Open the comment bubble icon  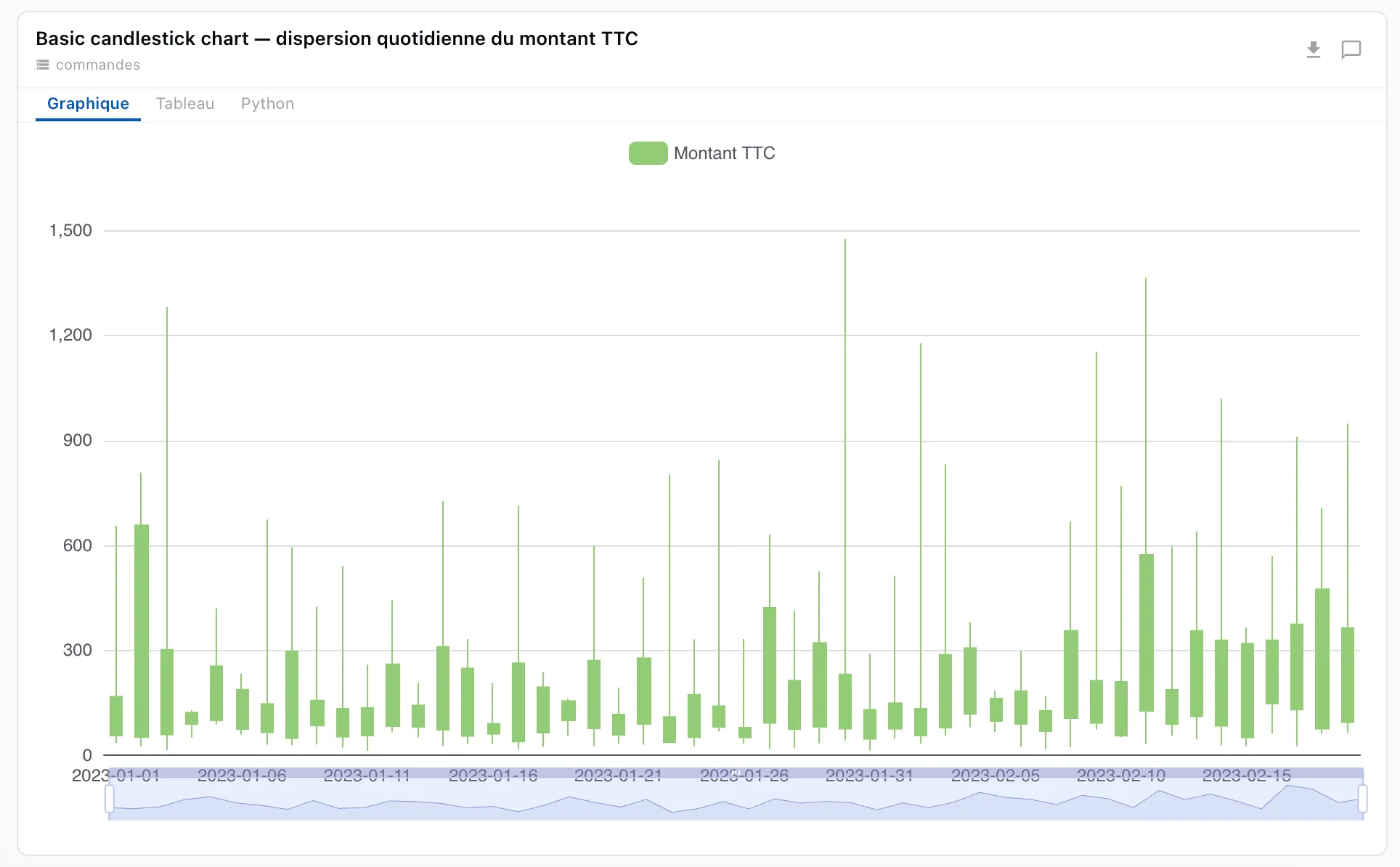point(1351,50)
